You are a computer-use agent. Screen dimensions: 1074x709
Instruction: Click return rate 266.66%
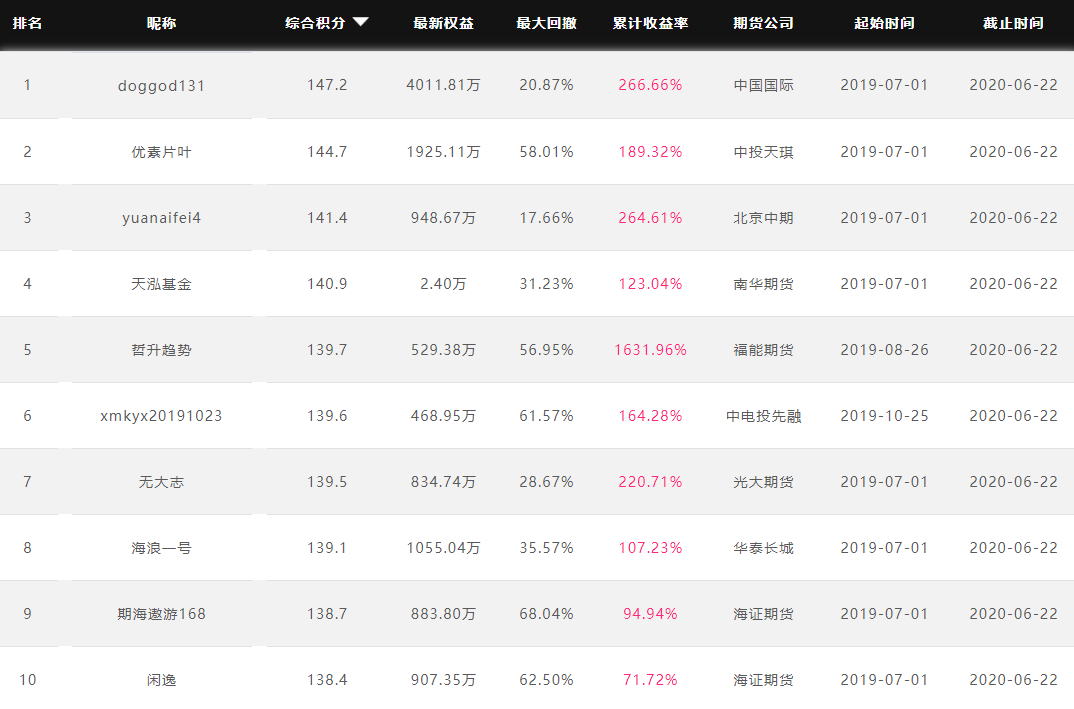point(650,85)
